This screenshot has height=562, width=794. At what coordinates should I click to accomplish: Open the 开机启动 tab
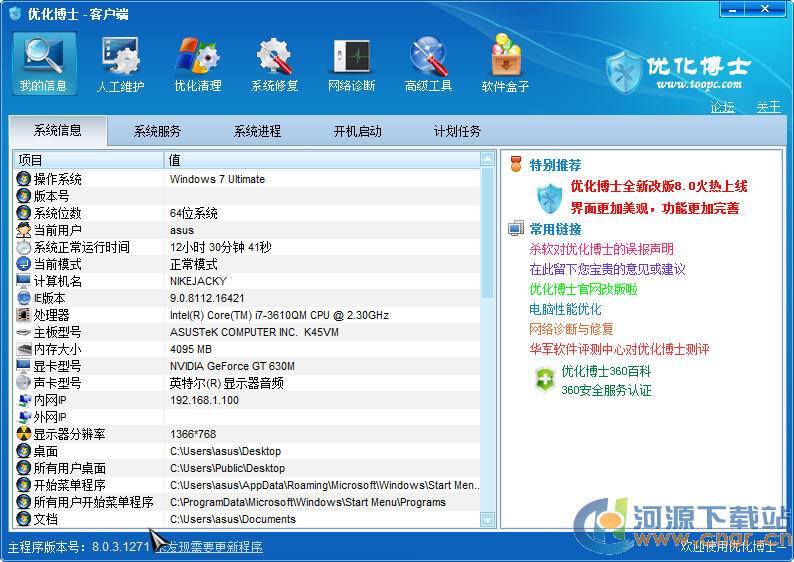pyautogui.click(x=358, y=131)
